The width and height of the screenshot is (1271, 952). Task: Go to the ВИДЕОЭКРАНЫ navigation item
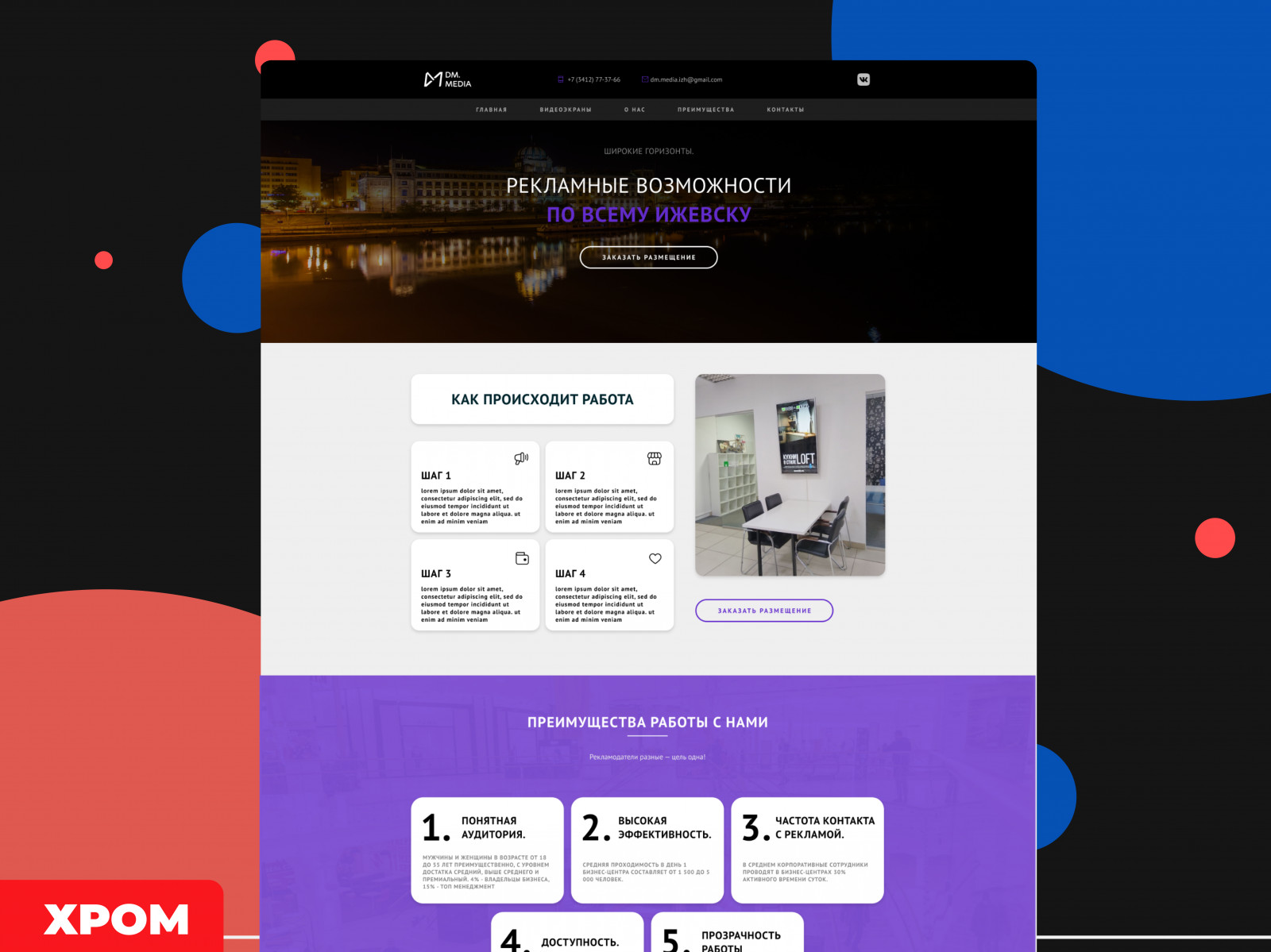point(566,110)
